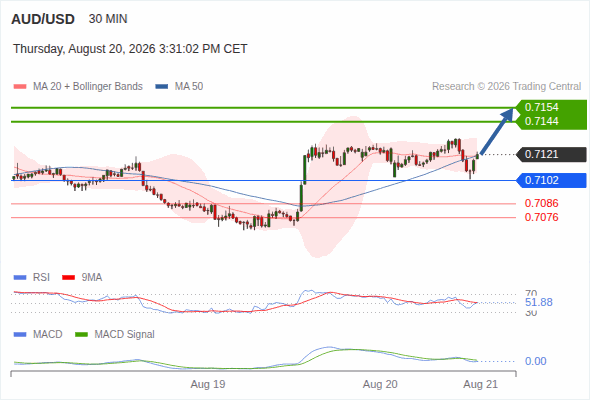Click the AUD/USD chart title
This screenshot has height=400, width=590.
click(43, 19)
